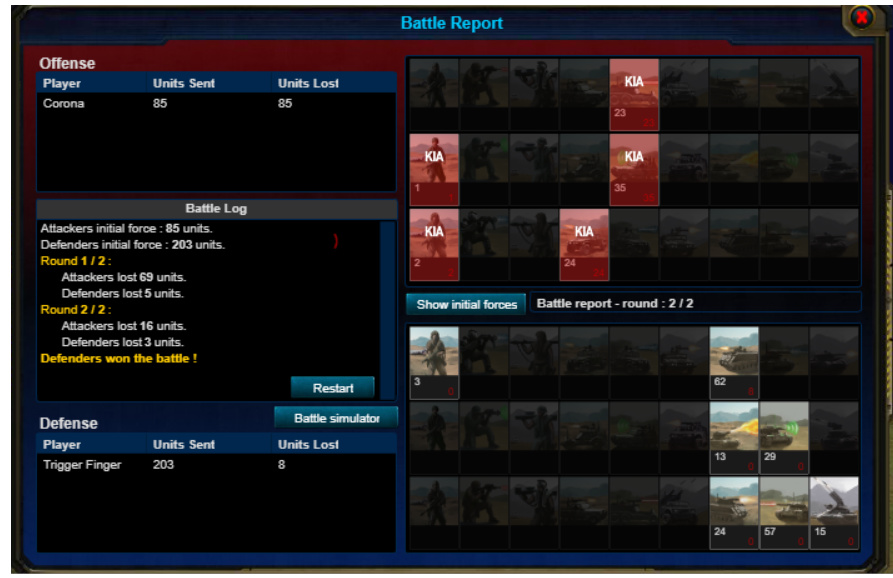Restart the battle log playback
Viewport: 893px width, 578px height.
pyautogui.click(x=333, y=388)
